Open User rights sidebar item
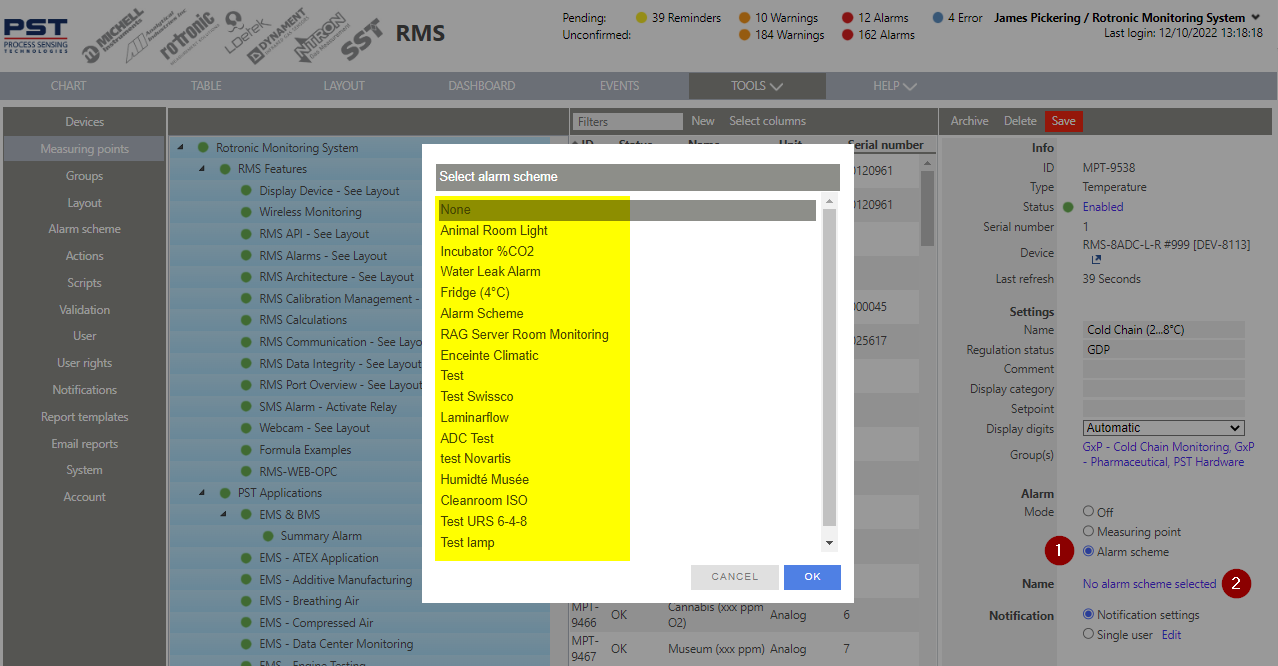 tap(84, 363)
